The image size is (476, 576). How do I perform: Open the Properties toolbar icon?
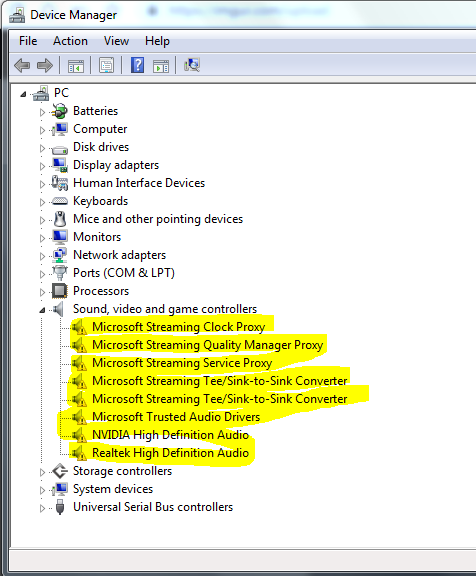click(106, 66)
